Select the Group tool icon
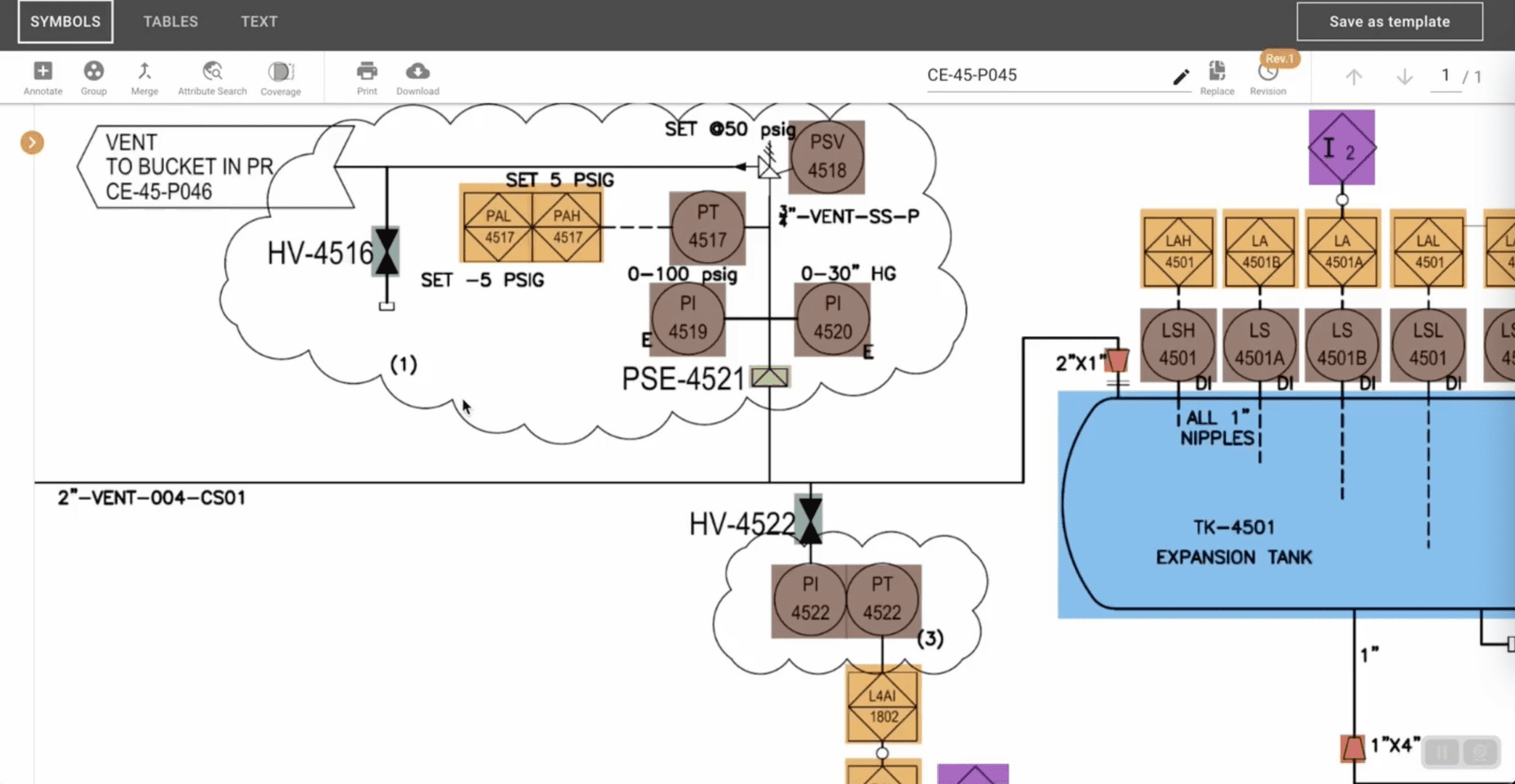This screenshot has height=784, width=1515. tap(94, 72)
